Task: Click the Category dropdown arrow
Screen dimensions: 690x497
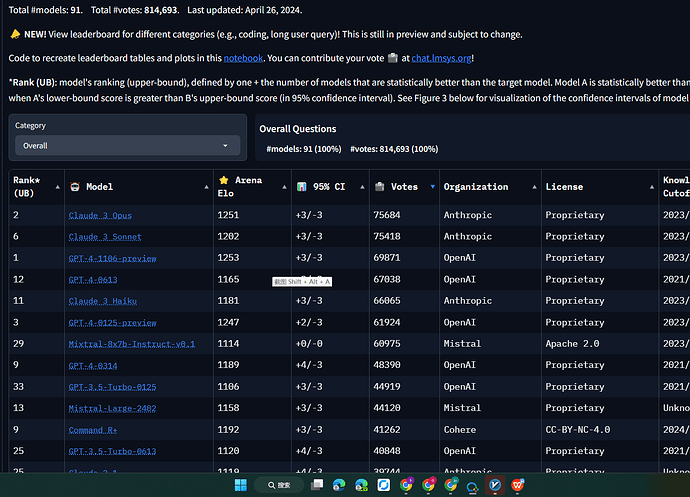Action: point(225,146)
